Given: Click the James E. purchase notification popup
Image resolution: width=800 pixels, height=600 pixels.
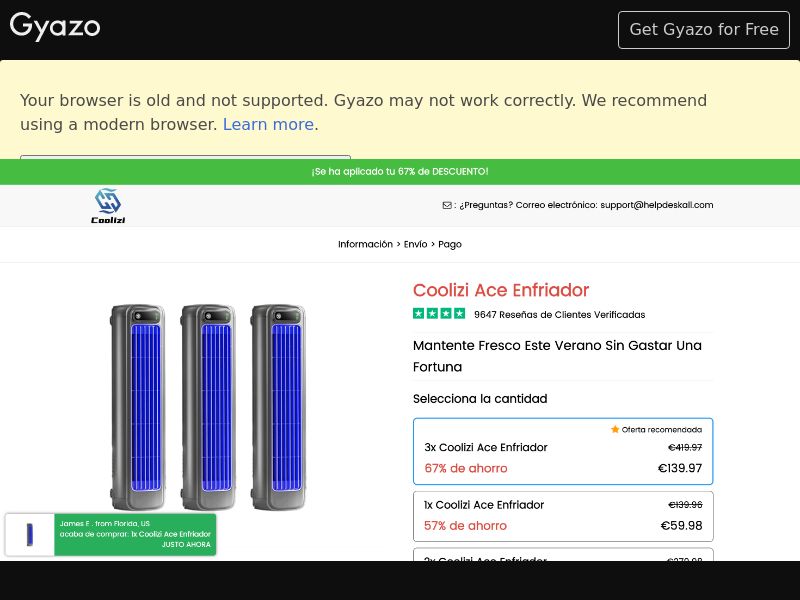Looking at the screenshot, I should 111,535.
